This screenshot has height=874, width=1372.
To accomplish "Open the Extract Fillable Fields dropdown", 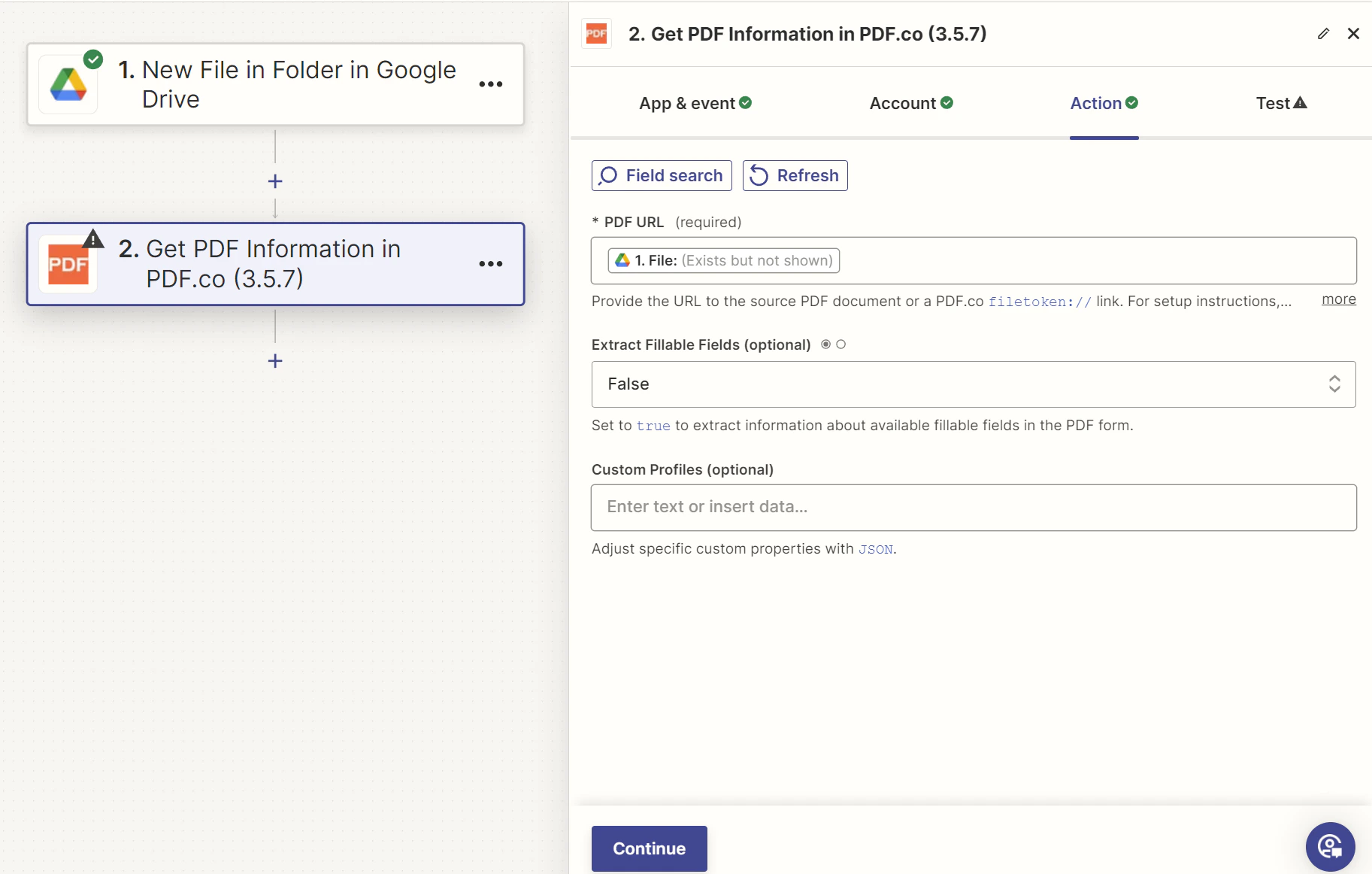I will pos(974,384).
